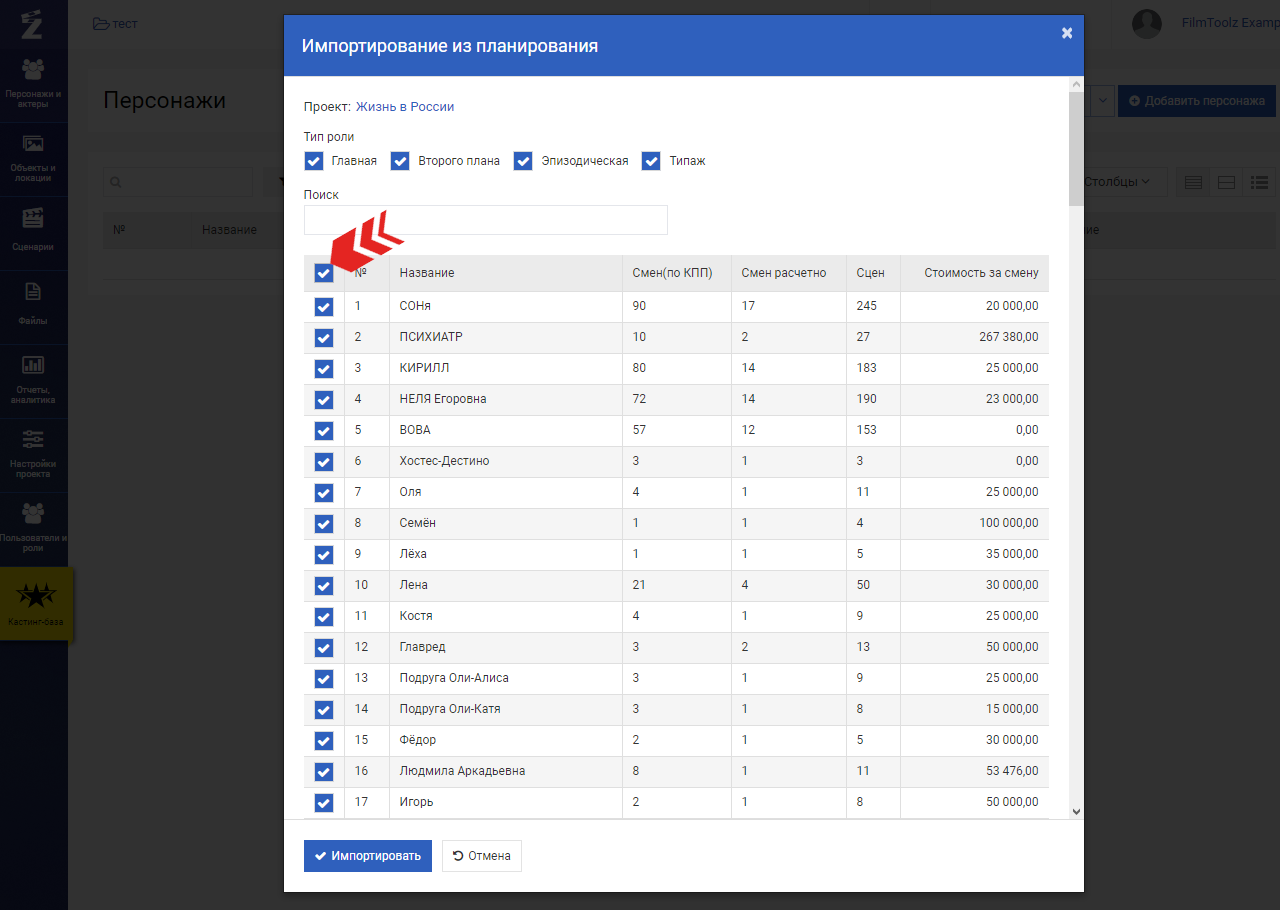Uncheck the Хостес-Дестино row checkbox
This screenshot has height=910, width=1280.
(324, 462)
